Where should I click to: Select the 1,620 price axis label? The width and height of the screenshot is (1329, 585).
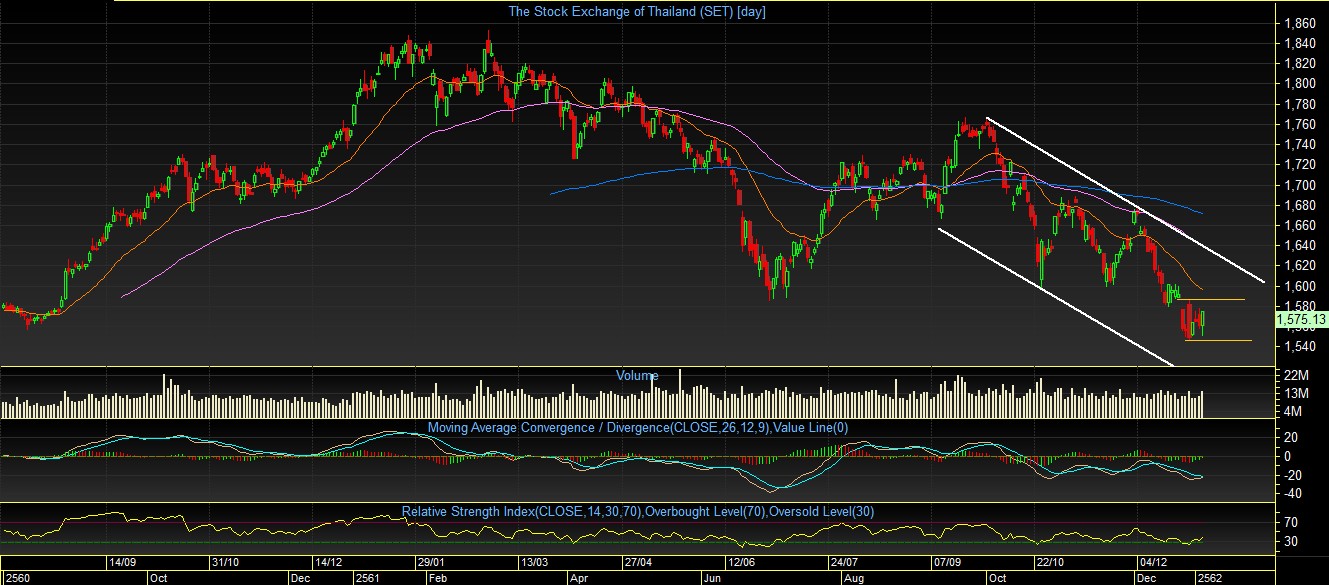(1299, 266)
